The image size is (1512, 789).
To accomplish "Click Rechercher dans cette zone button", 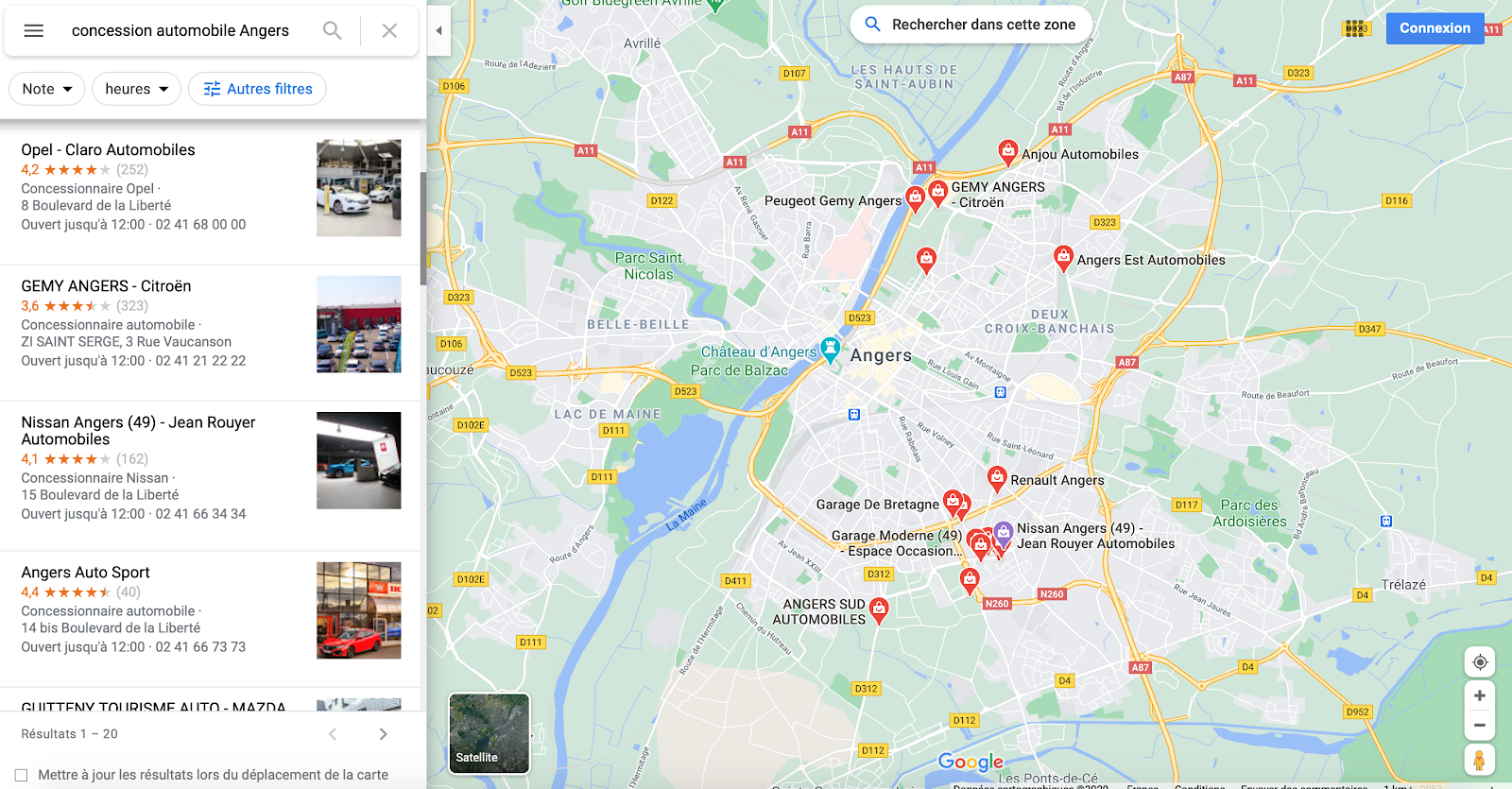I will (x=971, y=25).
